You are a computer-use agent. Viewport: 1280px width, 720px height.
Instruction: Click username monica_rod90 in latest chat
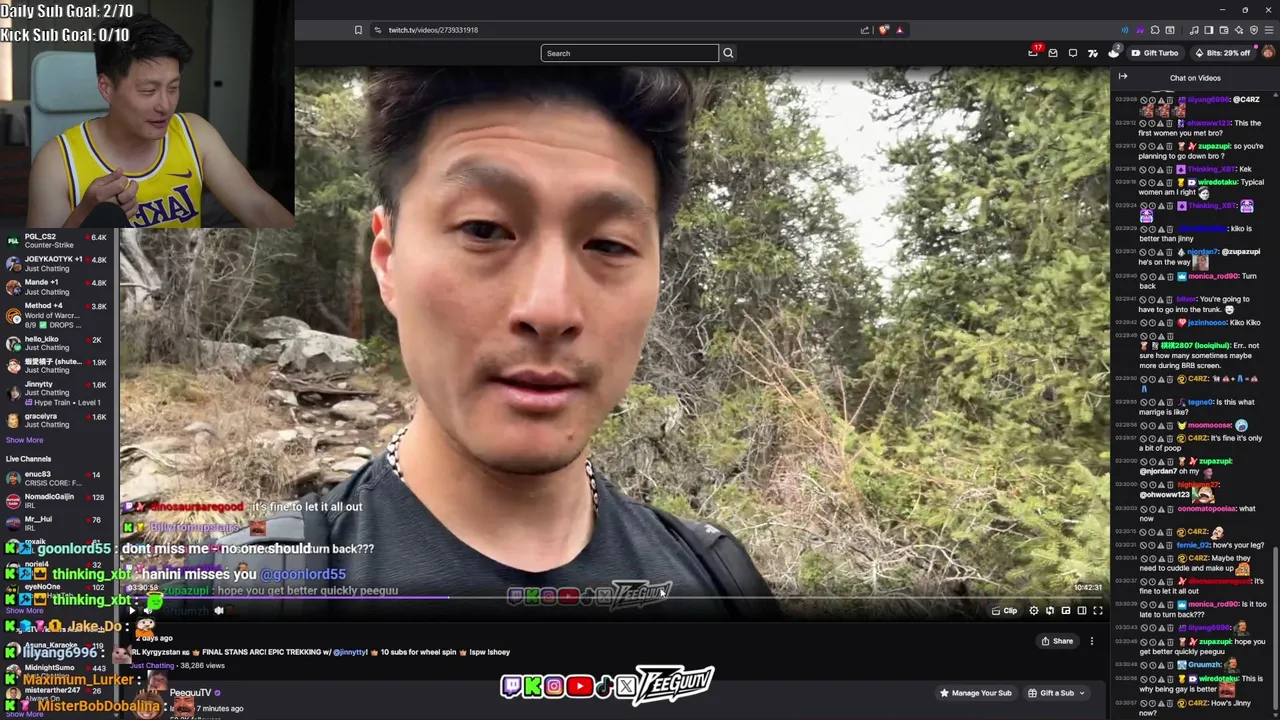pyautogui.click(x=1214, y=604)
